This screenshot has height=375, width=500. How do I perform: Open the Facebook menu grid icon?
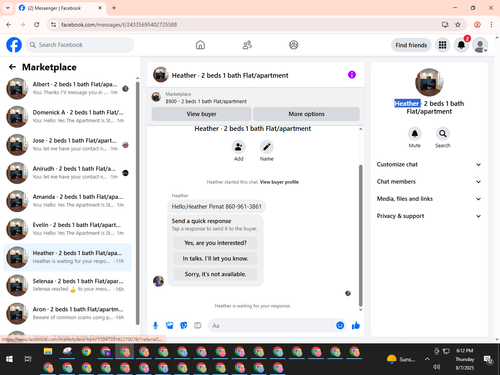point(442,45)
